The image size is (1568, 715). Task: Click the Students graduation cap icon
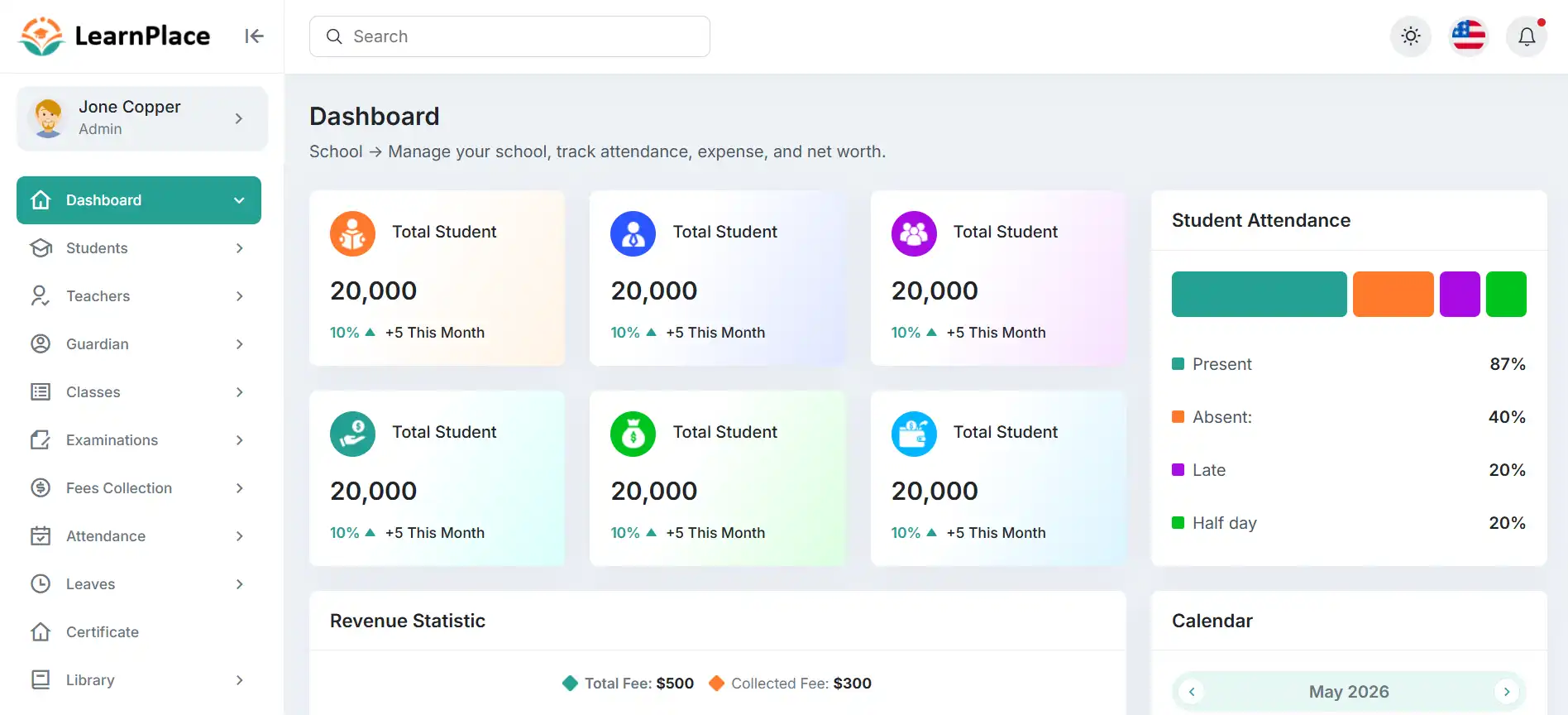[x=41, y=248]
